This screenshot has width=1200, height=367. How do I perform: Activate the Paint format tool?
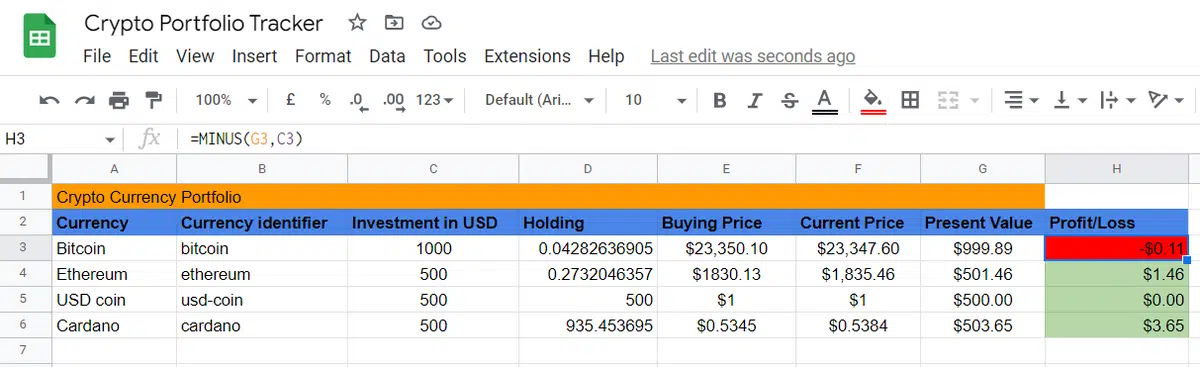[153, 100]
